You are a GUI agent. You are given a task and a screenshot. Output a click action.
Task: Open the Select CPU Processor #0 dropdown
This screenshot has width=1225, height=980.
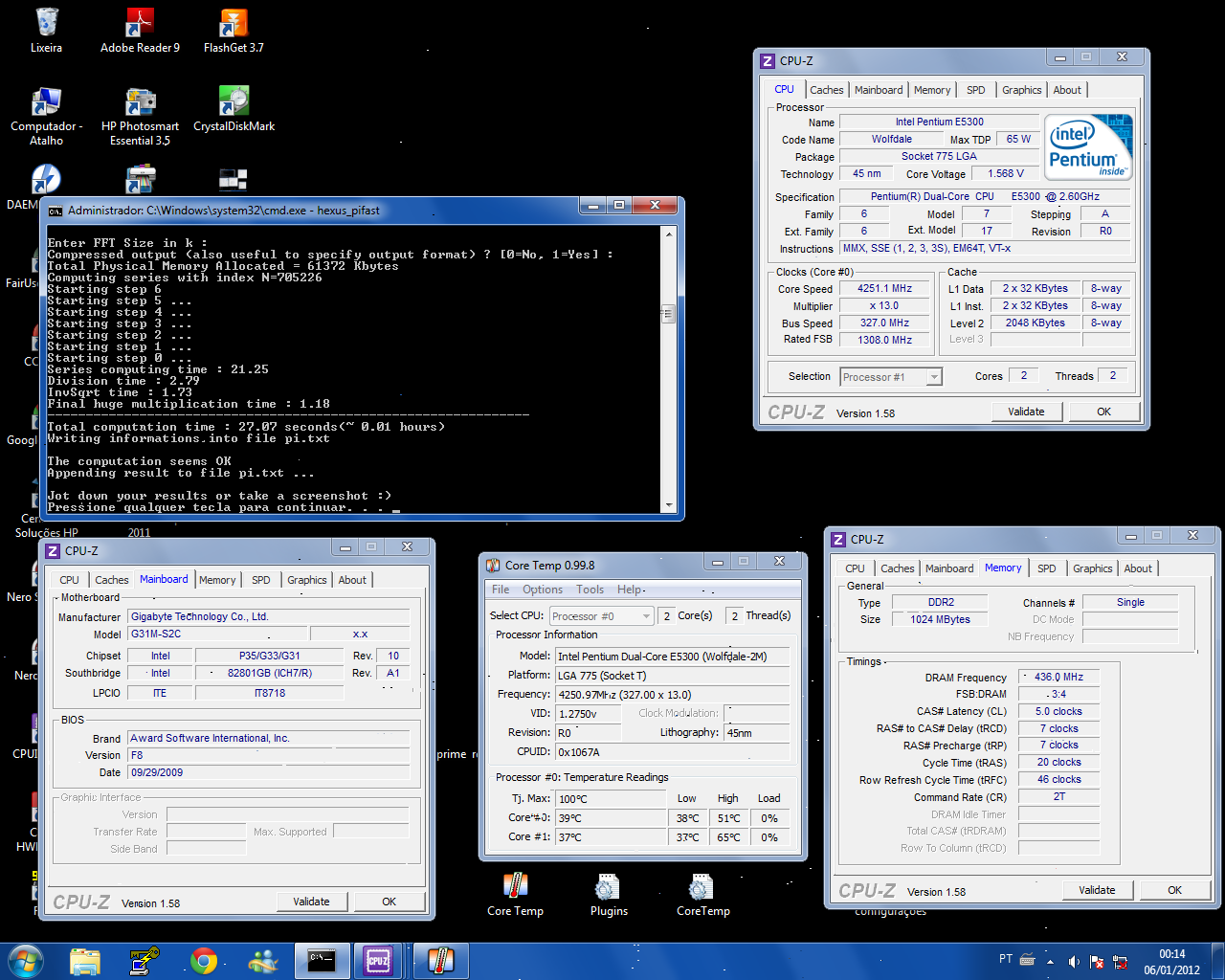(601, 616)
